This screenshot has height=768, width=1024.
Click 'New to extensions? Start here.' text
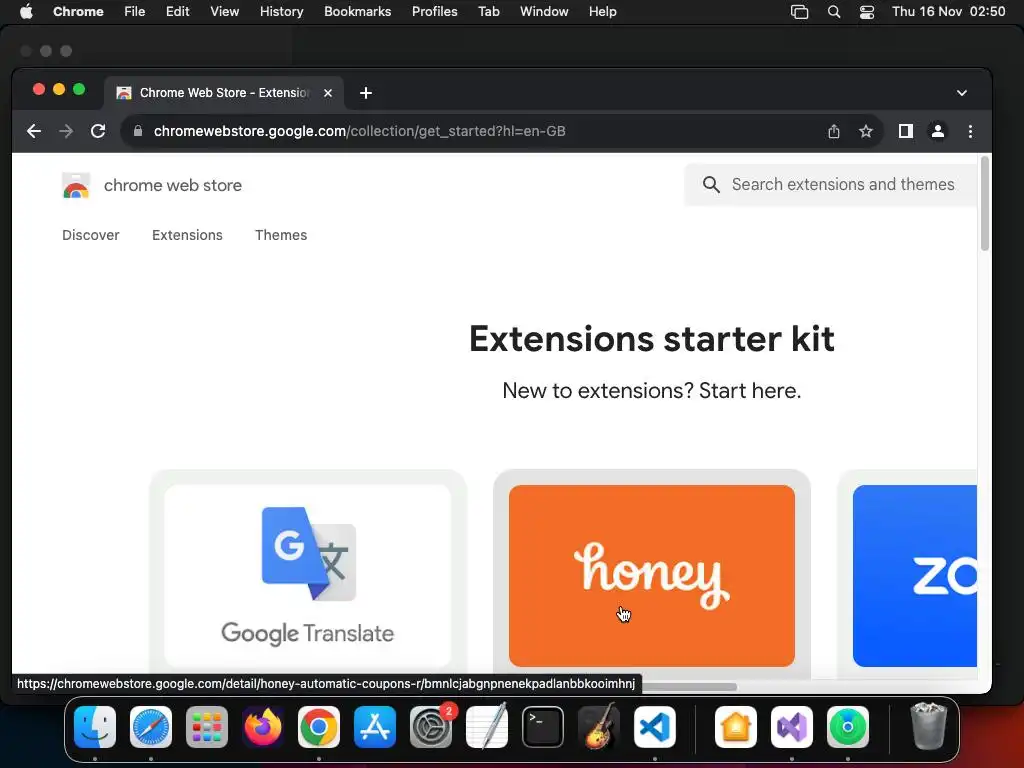click(652, 391)
